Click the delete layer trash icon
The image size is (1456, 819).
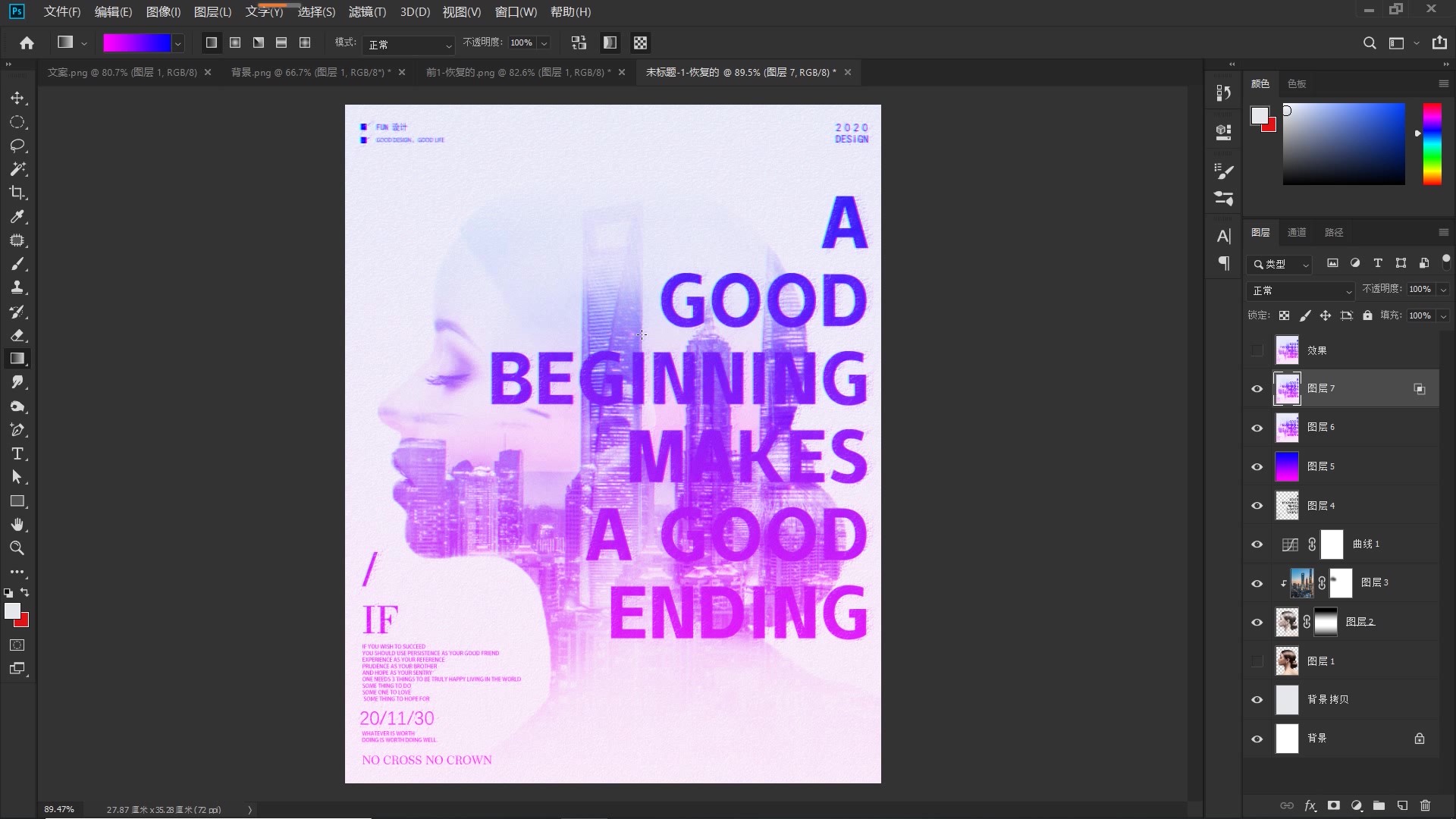1425,805
